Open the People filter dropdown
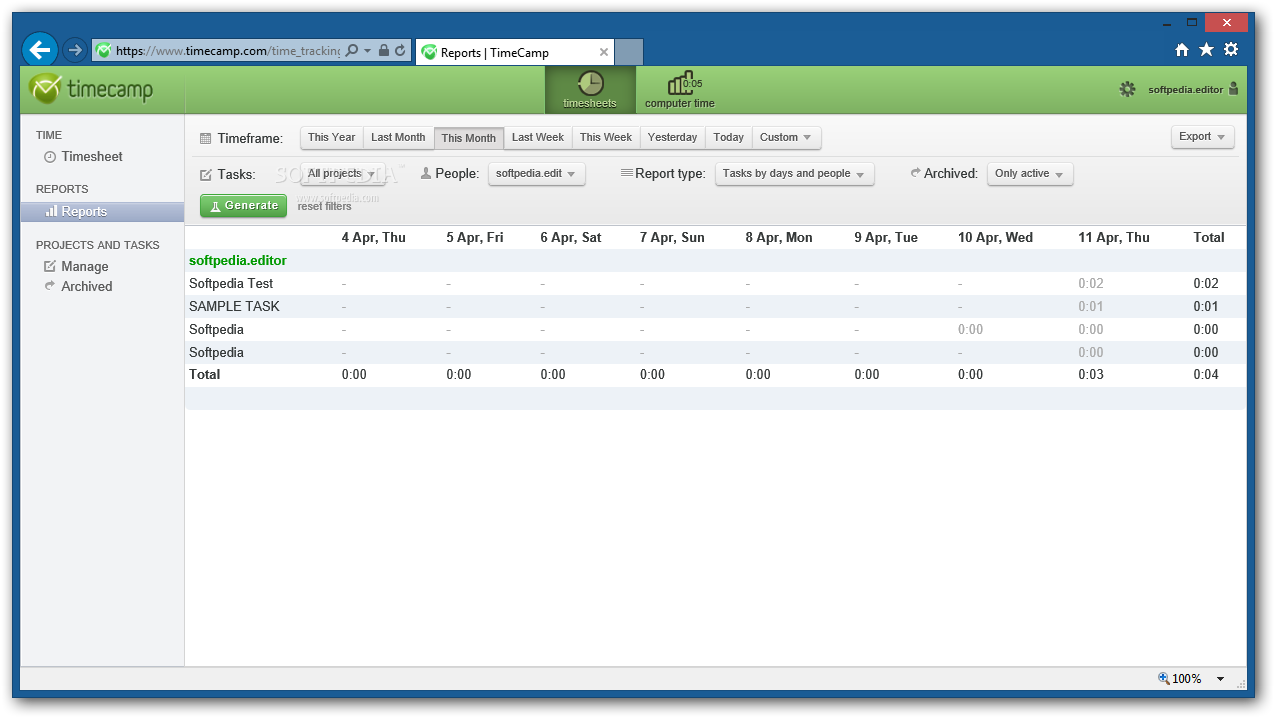The height and width of the screenshot is (718, 1275). click(x=536, y=174)
